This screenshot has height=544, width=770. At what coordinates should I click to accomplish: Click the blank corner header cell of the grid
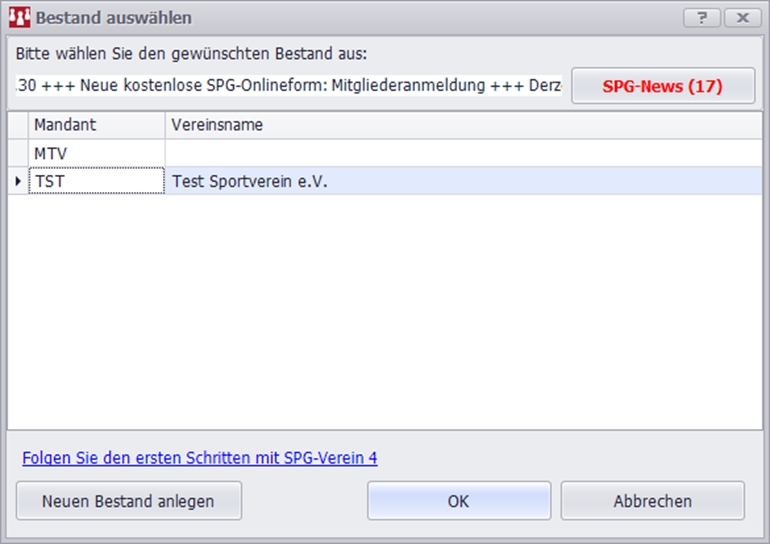tap(18, 125)
